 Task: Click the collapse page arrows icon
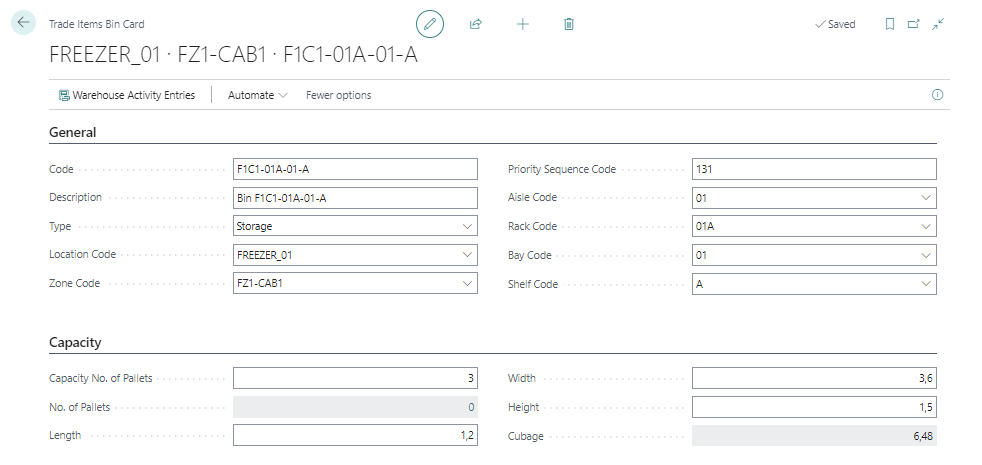[938, 24]
